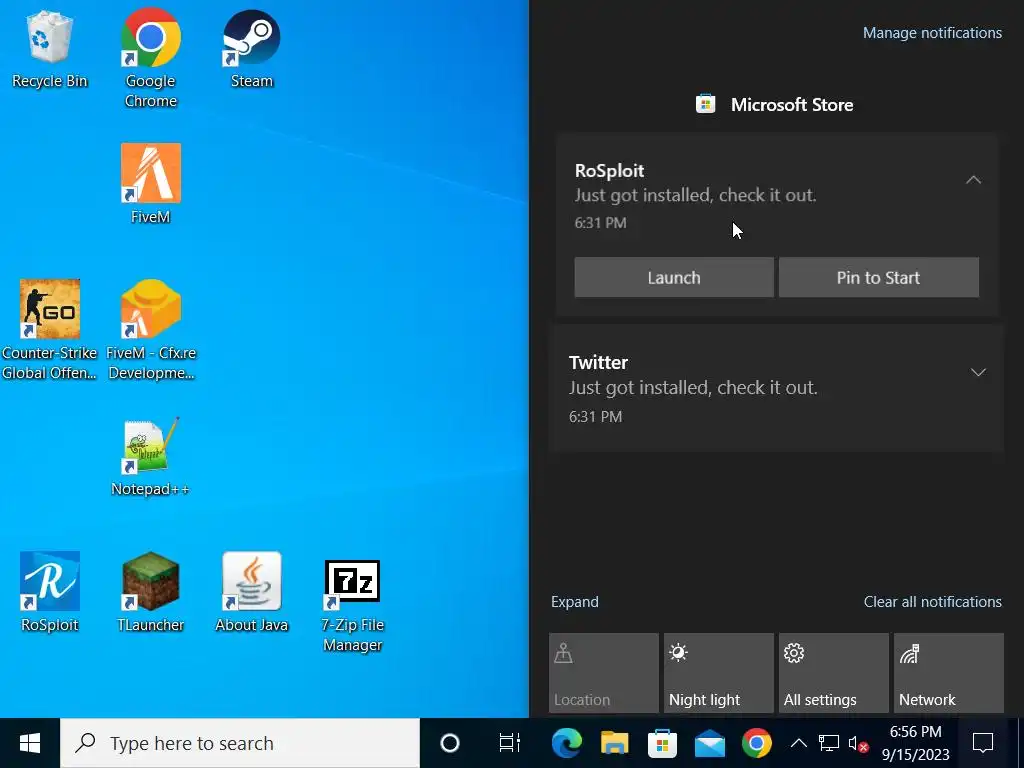Click the taskbar search box

point(240,743)
